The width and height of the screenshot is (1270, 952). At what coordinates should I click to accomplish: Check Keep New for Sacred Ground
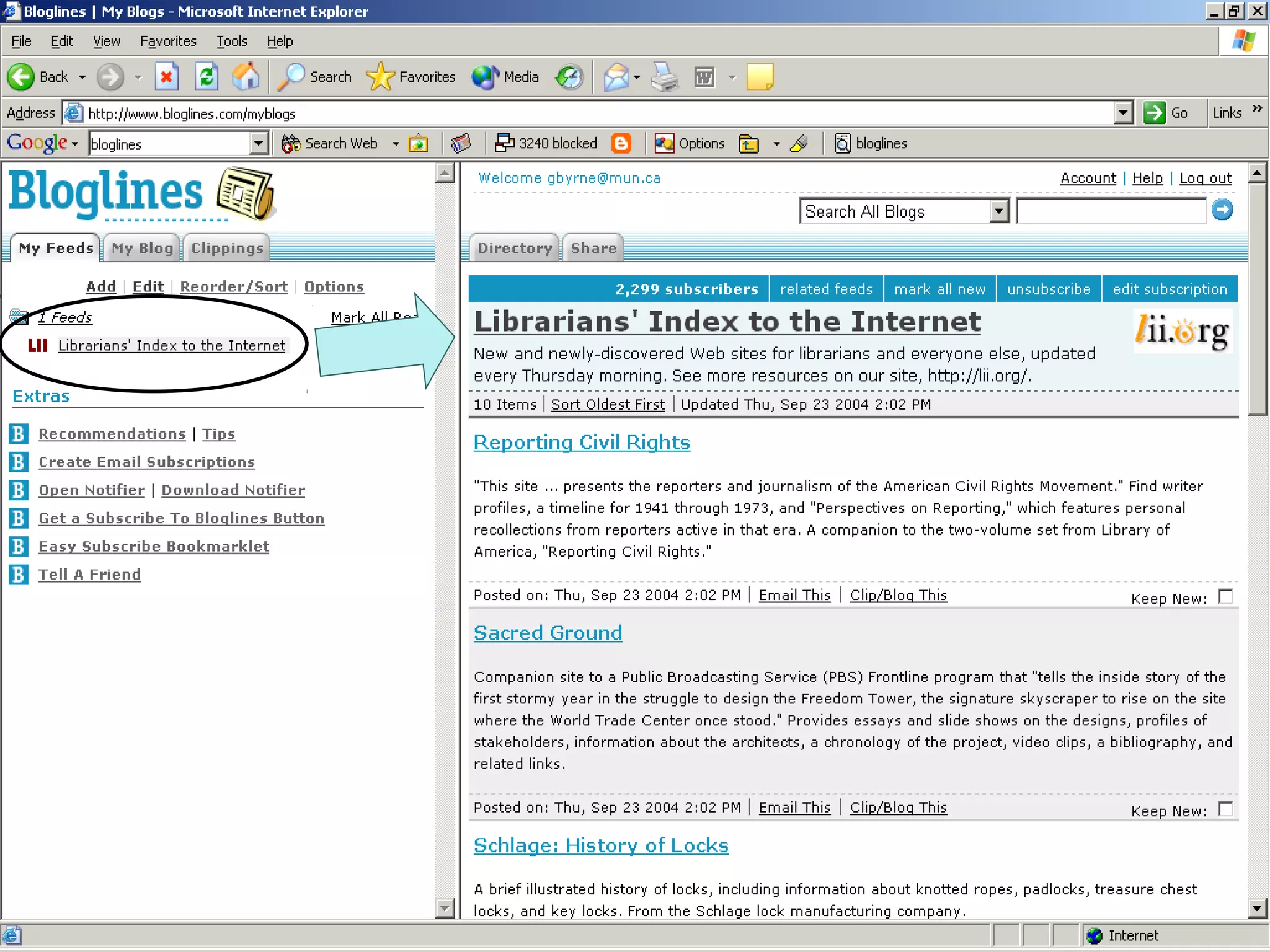1225,809
